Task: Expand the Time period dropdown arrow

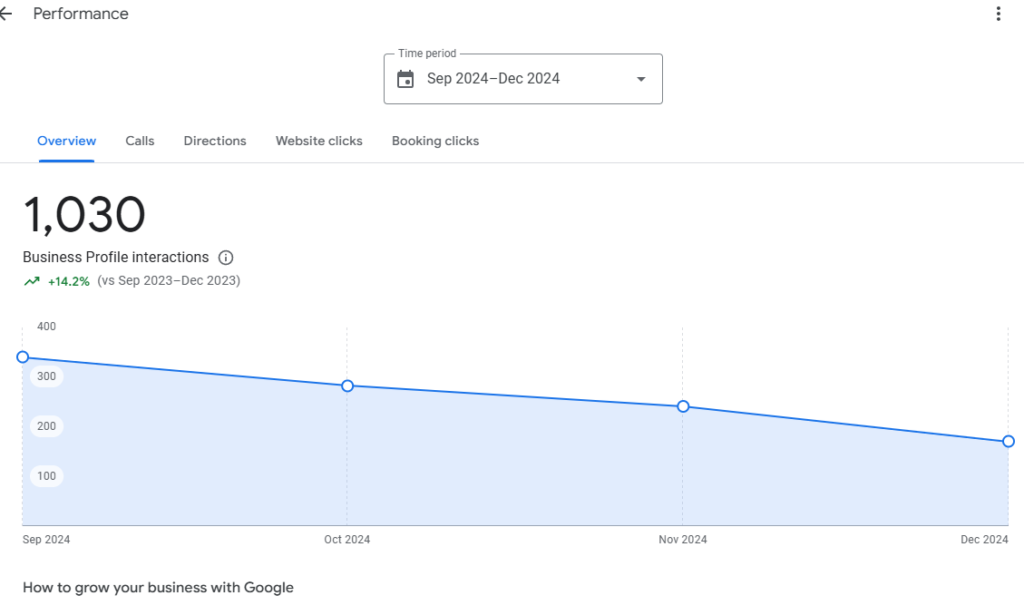Action: click(641, 79)
